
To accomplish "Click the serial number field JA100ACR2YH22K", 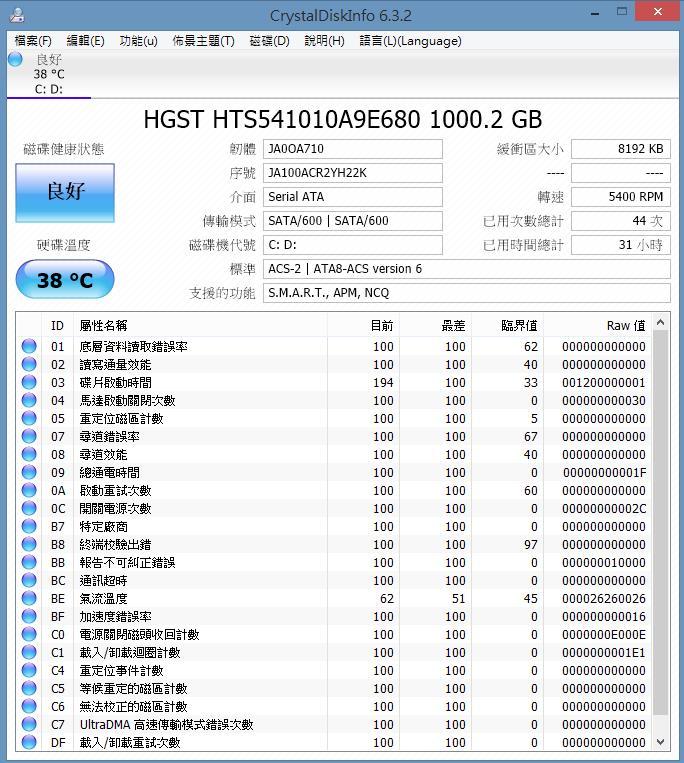I will pos(353,173).
